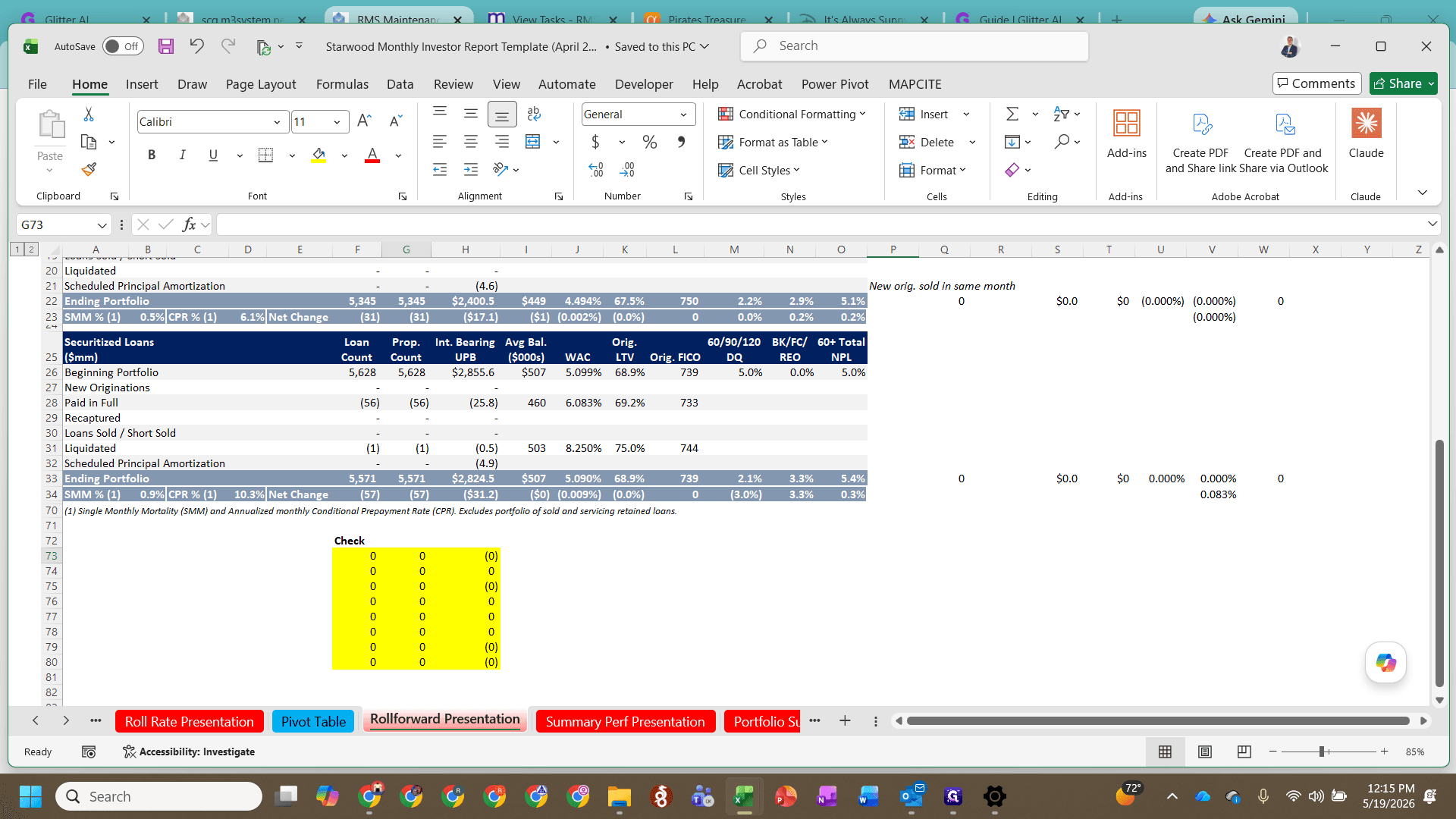The width and height of the screenshot is (1456, 819).
Task: Switch to Page Break Preview
Action: (x=1244, y=752)
